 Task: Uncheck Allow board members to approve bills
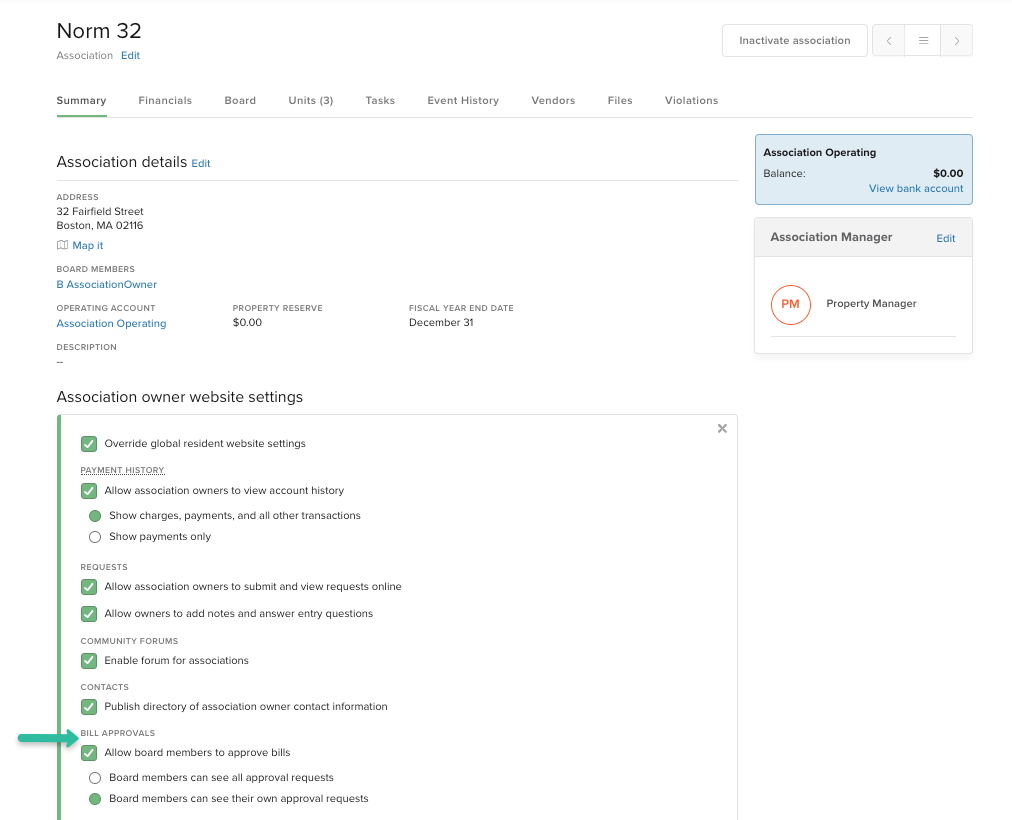coord(89,753)
